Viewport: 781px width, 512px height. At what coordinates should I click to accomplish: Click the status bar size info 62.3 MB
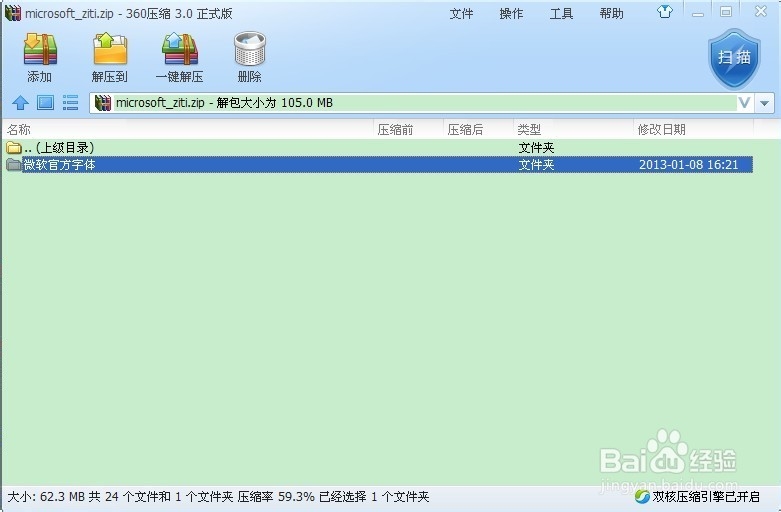46,497
